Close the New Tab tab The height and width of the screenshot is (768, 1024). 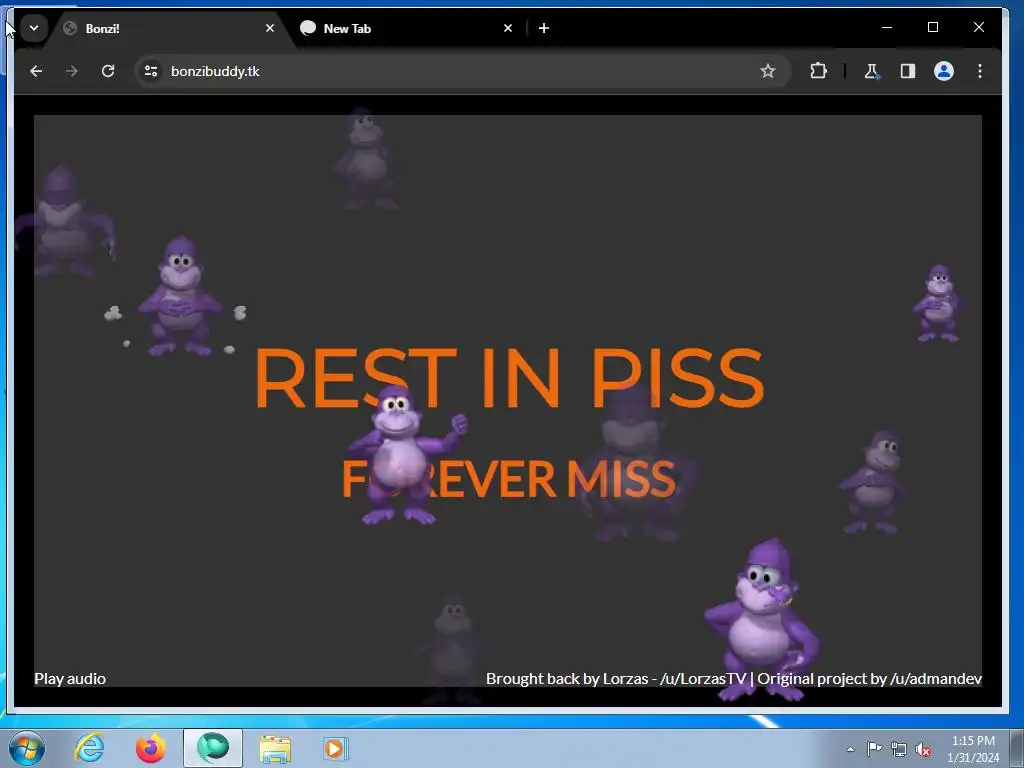pos(508,28)
